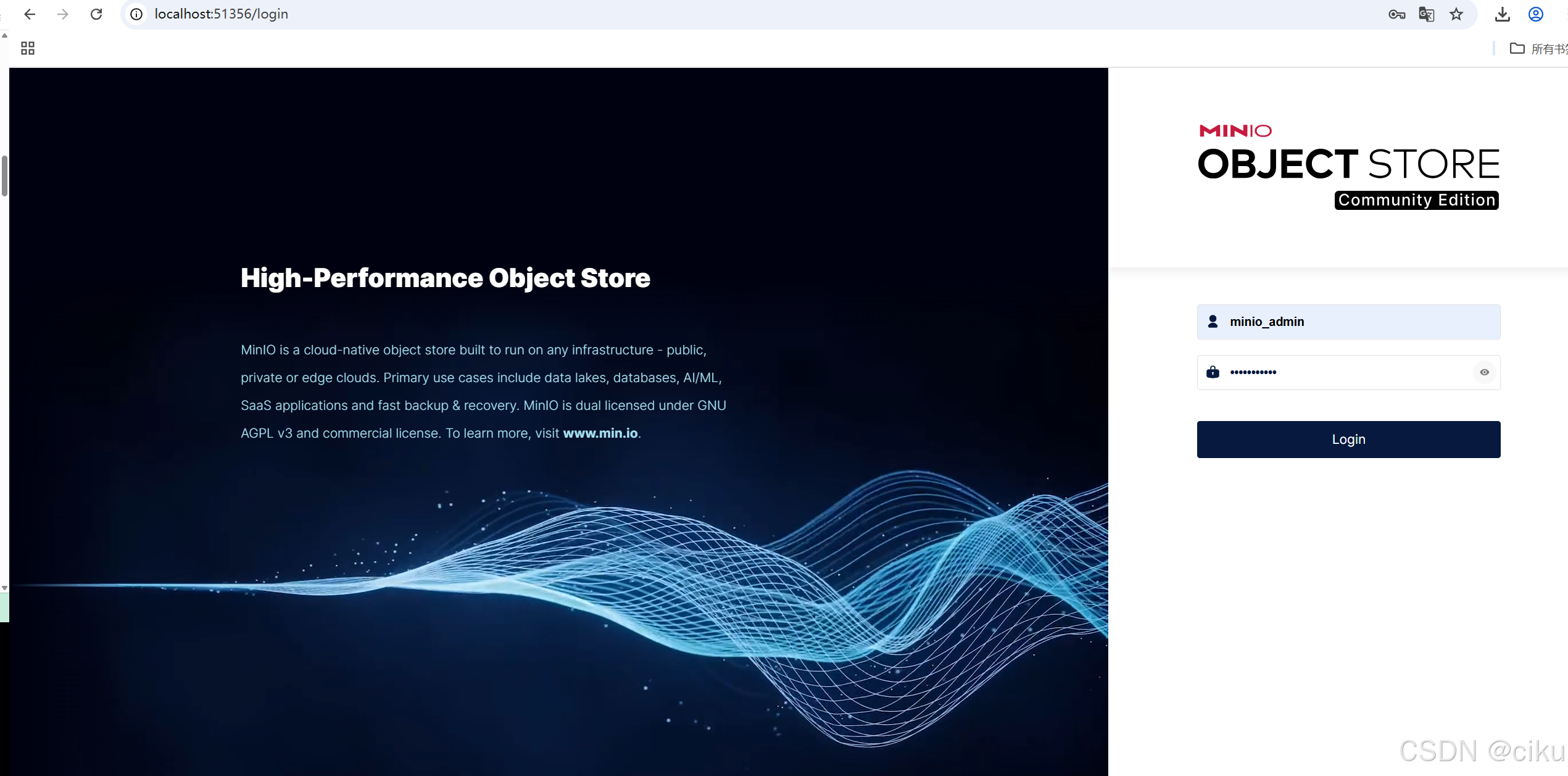
Task: Click the scroll up arrow at left edge
Action: 4,36
